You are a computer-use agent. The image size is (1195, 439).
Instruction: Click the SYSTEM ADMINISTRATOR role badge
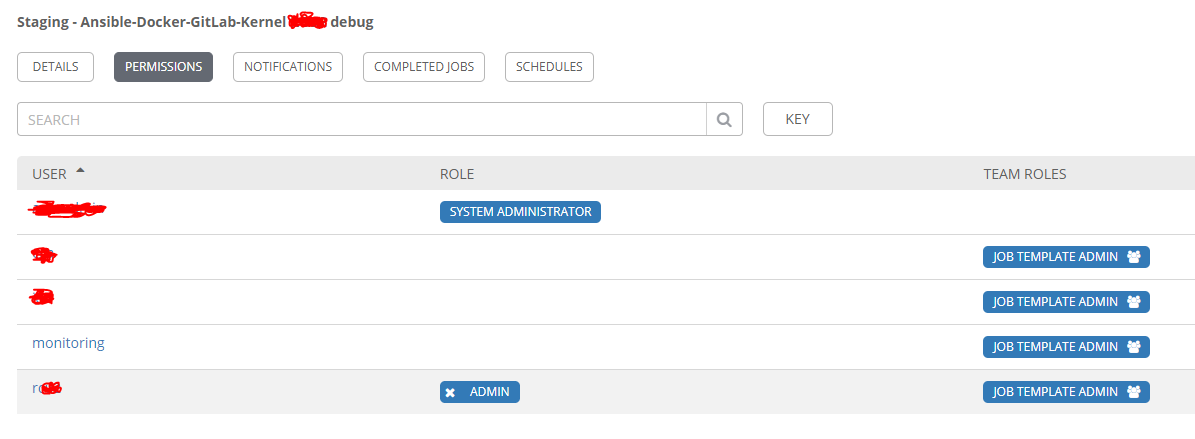(521, 212)
